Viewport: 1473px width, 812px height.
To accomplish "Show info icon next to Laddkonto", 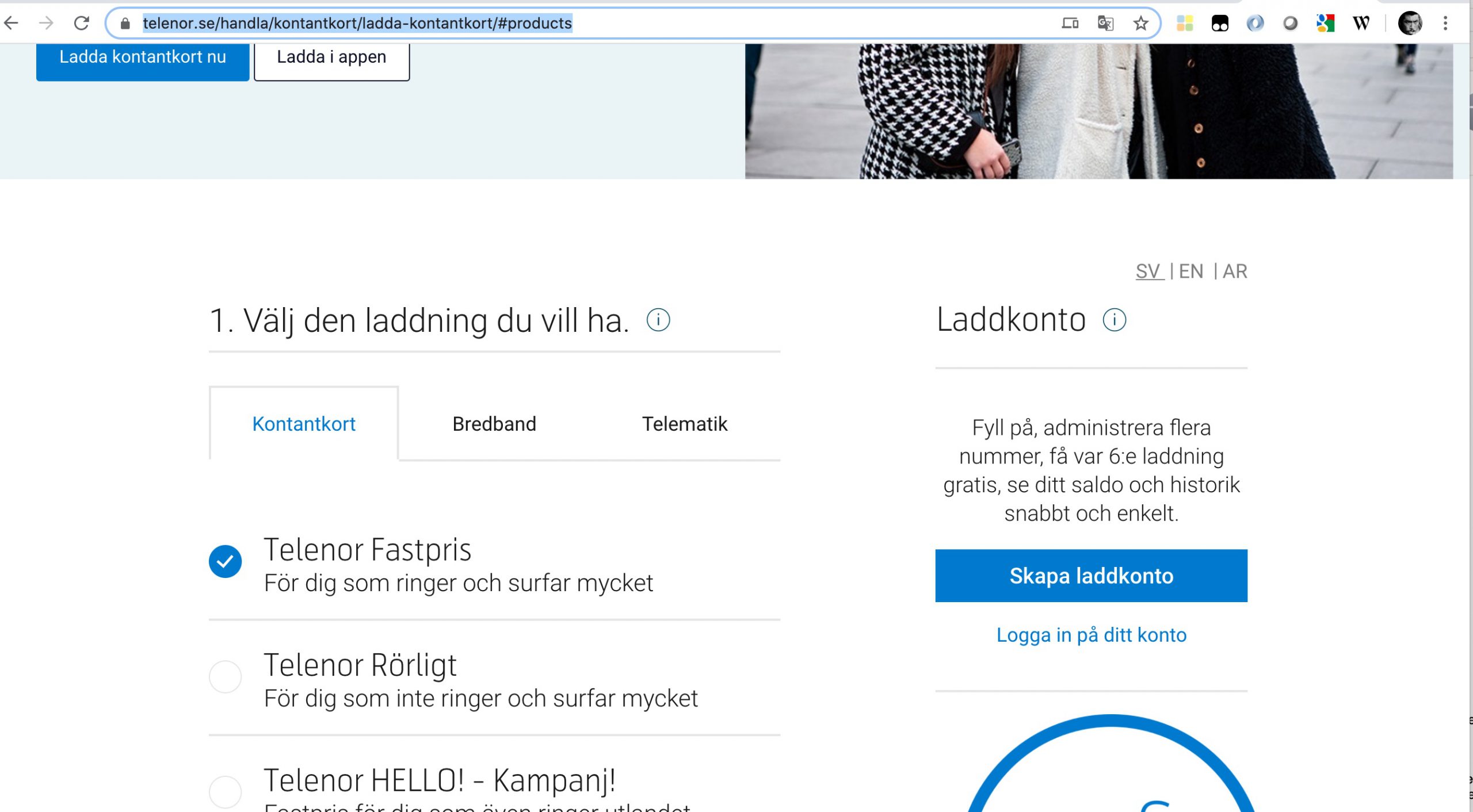I will pos(1114,320).
